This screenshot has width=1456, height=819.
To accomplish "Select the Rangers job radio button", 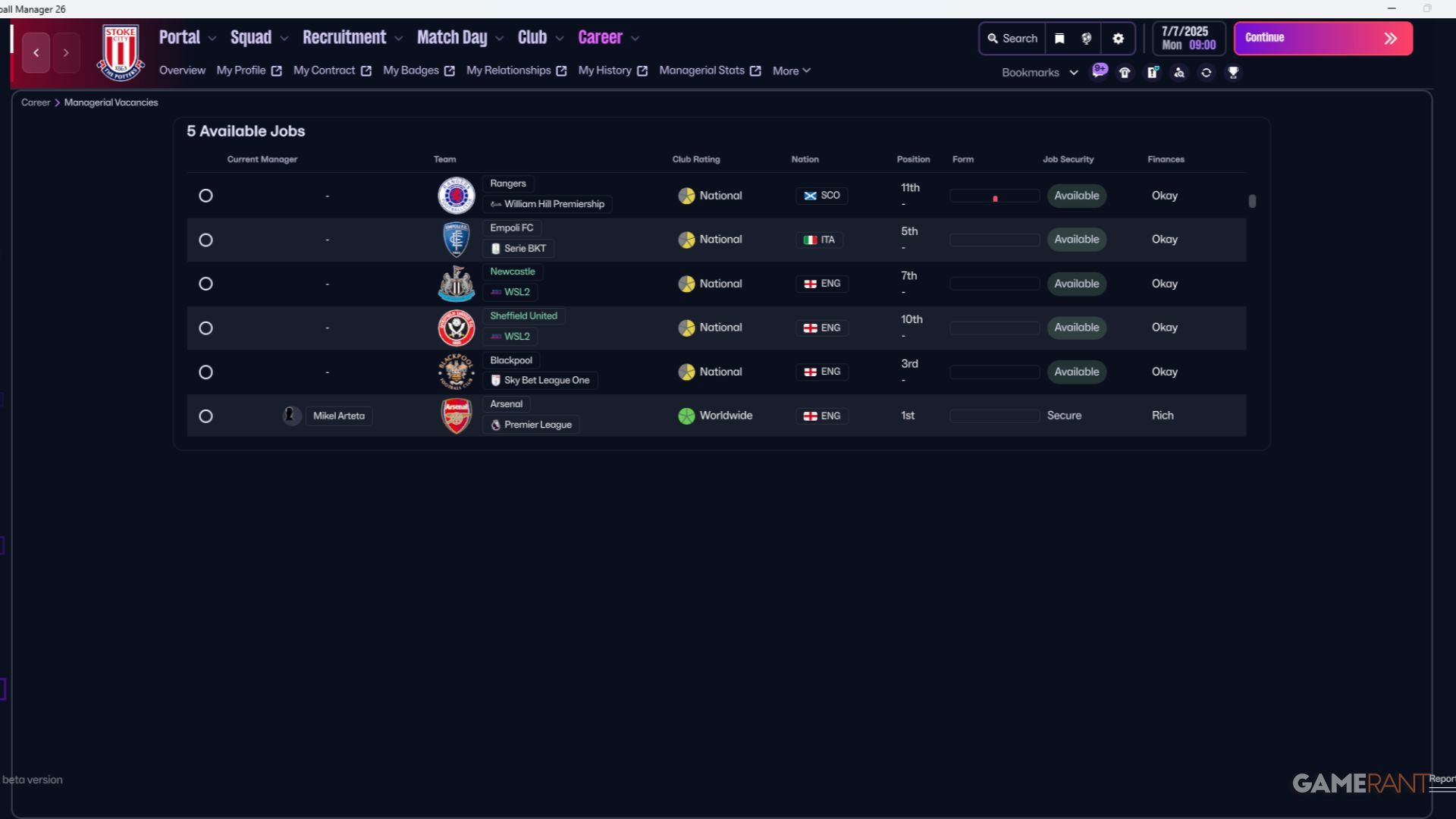I will (x=206, y=196).
